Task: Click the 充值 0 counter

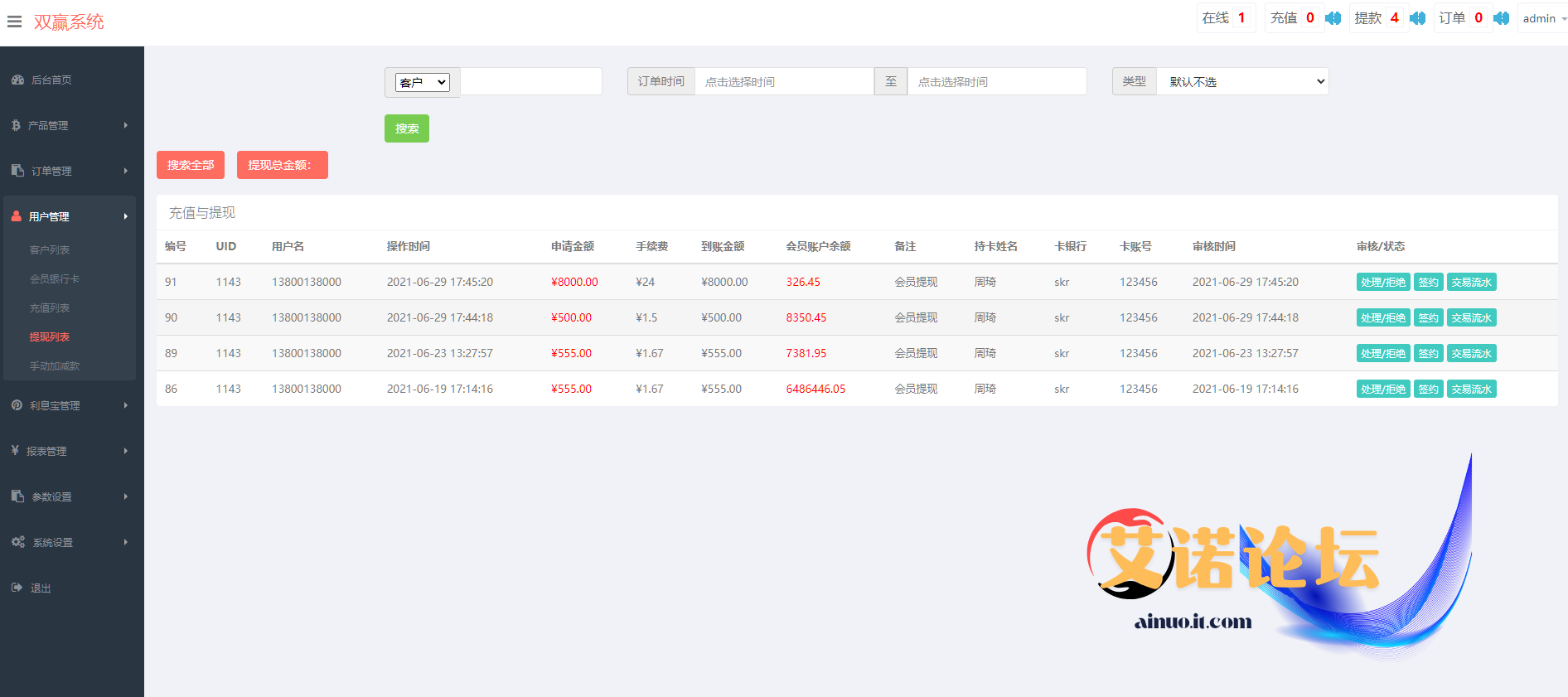Action: click(x=1293, y=18)
